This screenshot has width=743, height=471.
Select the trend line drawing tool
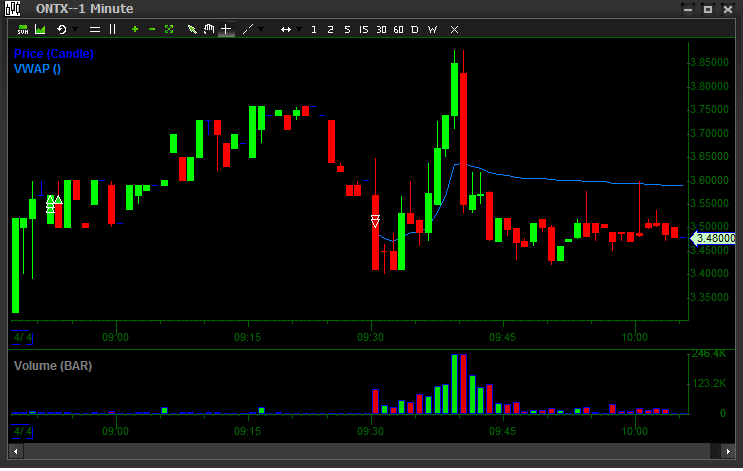tap(247, 29)
